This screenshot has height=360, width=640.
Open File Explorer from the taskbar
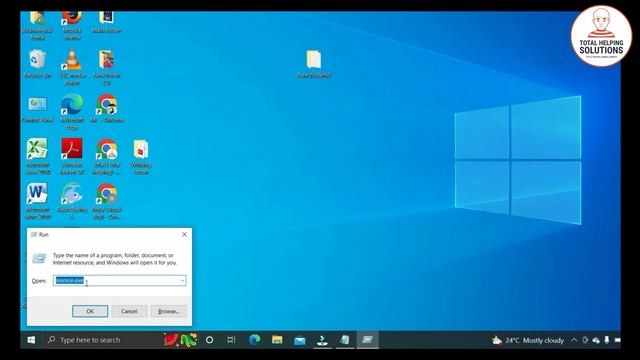coord(277,340)
